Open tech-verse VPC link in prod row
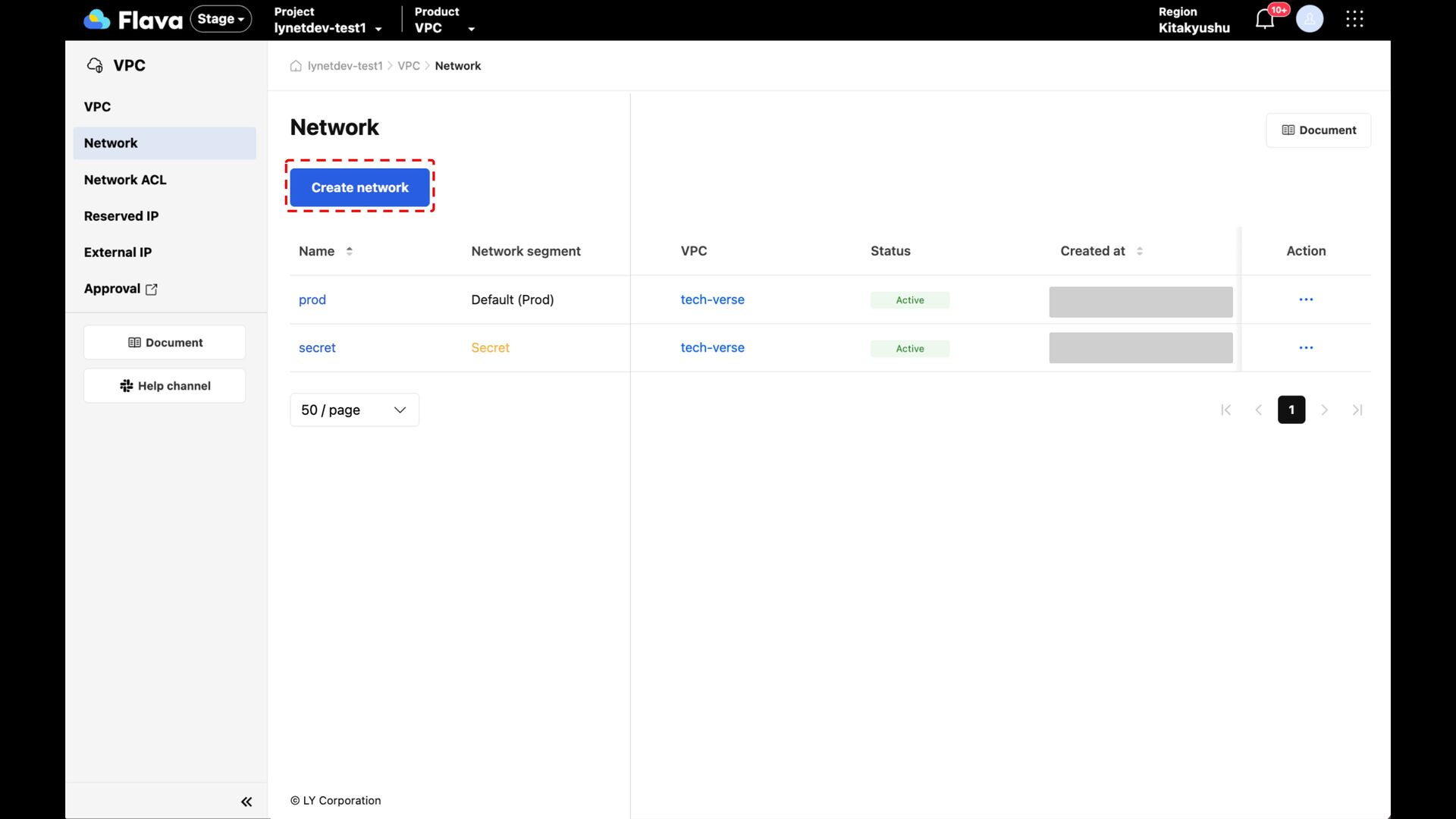The width and height of the screenshot is (1456, 819). click(712, 300)
